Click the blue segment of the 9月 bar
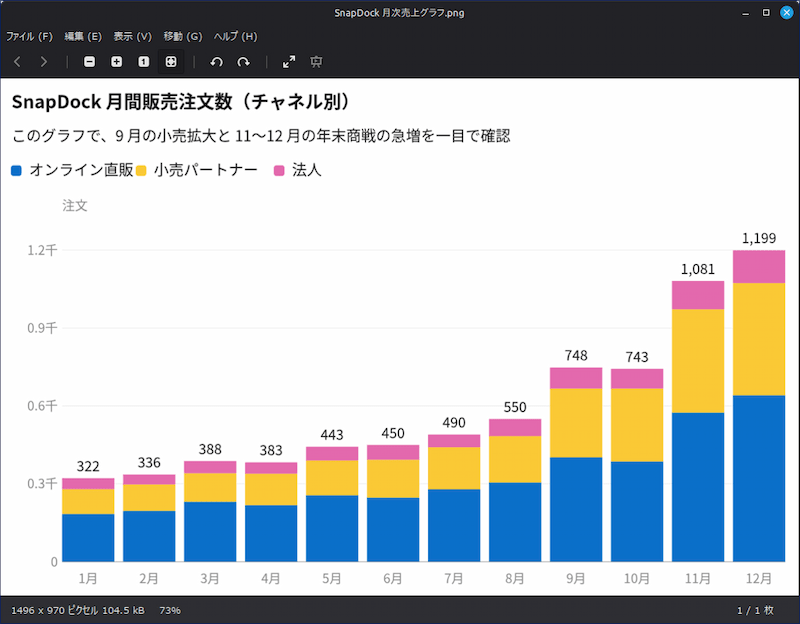Screen dimensions: 800x624 coord(576,509)
